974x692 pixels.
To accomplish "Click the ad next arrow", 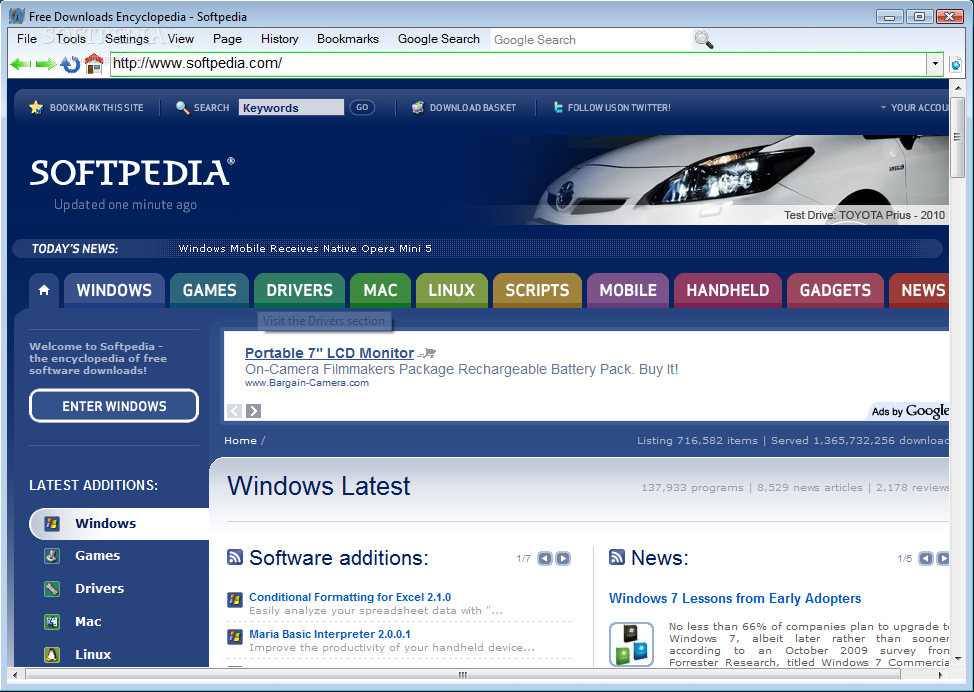I will pos(253,411).
